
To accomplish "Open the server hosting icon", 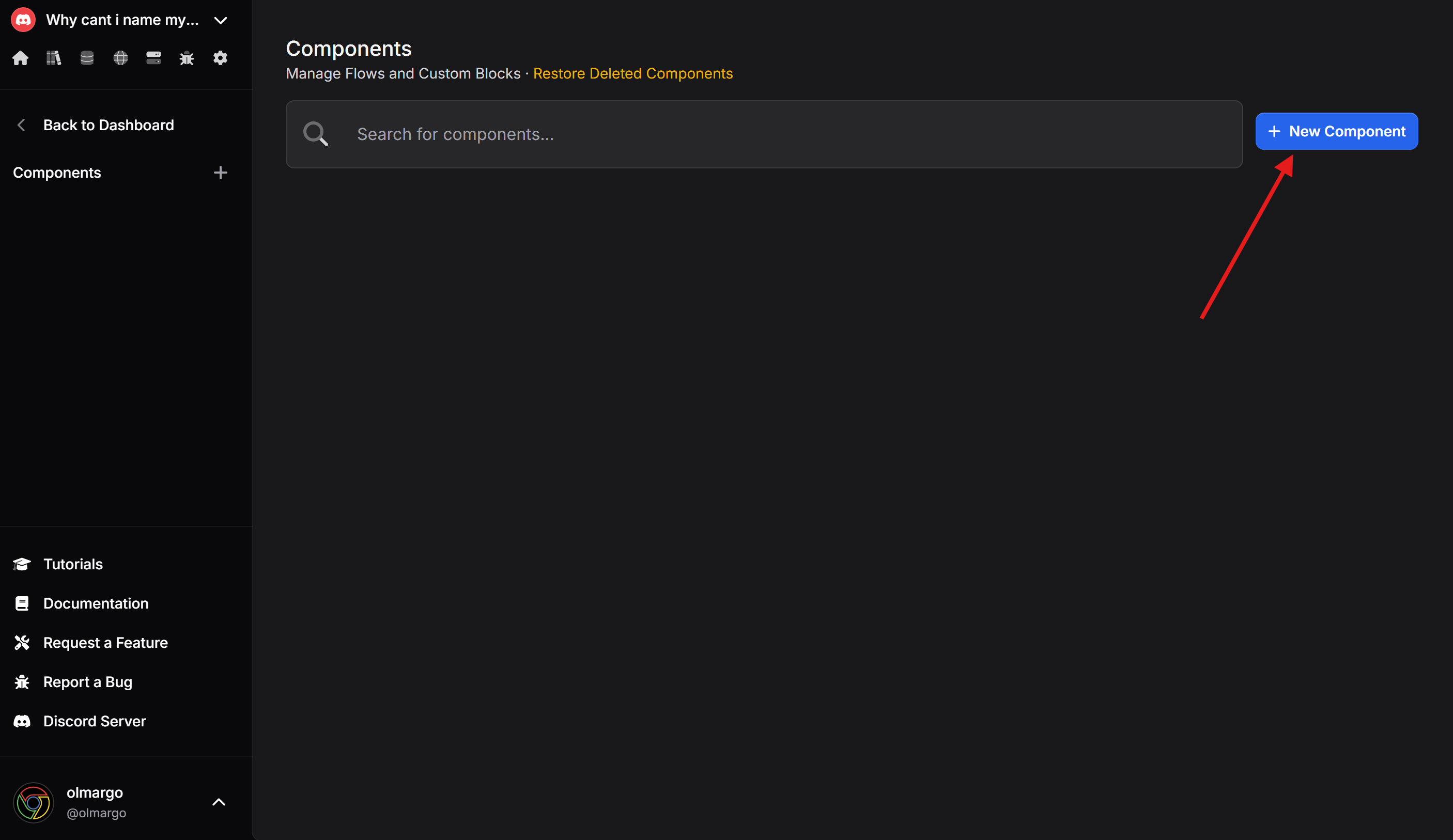I will (154, 58).
